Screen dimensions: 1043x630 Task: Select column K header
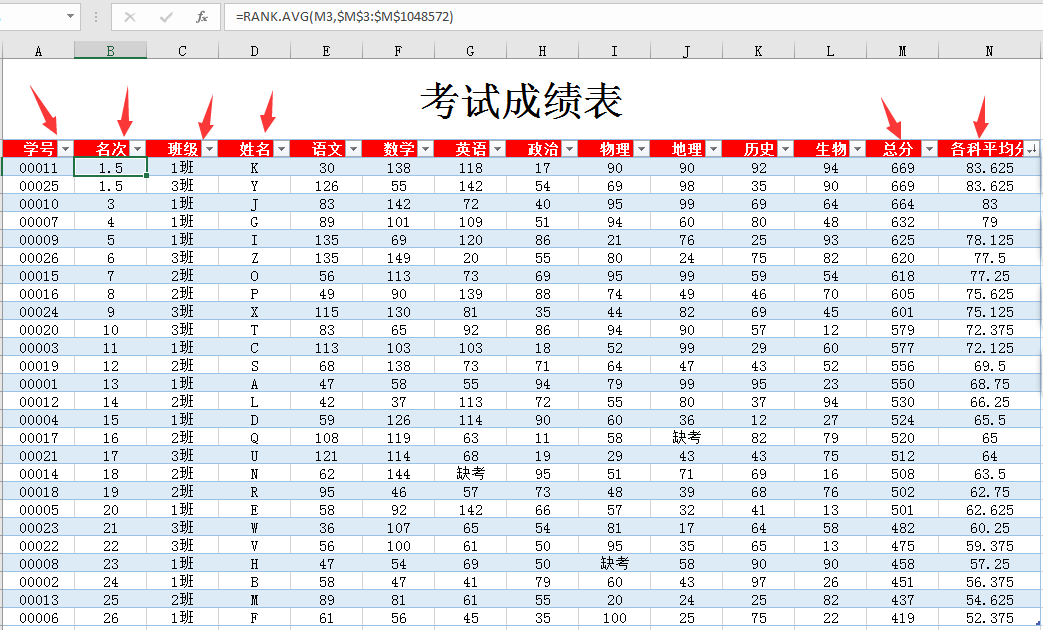pyautogui.click(x=758, y=51)
